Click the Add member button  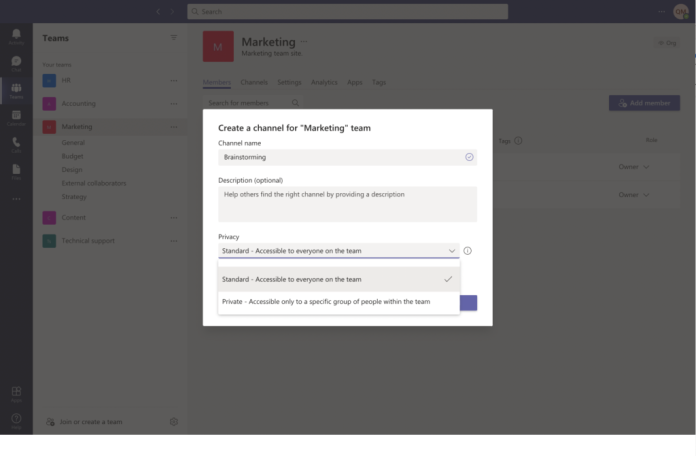[x=644, y=103]
